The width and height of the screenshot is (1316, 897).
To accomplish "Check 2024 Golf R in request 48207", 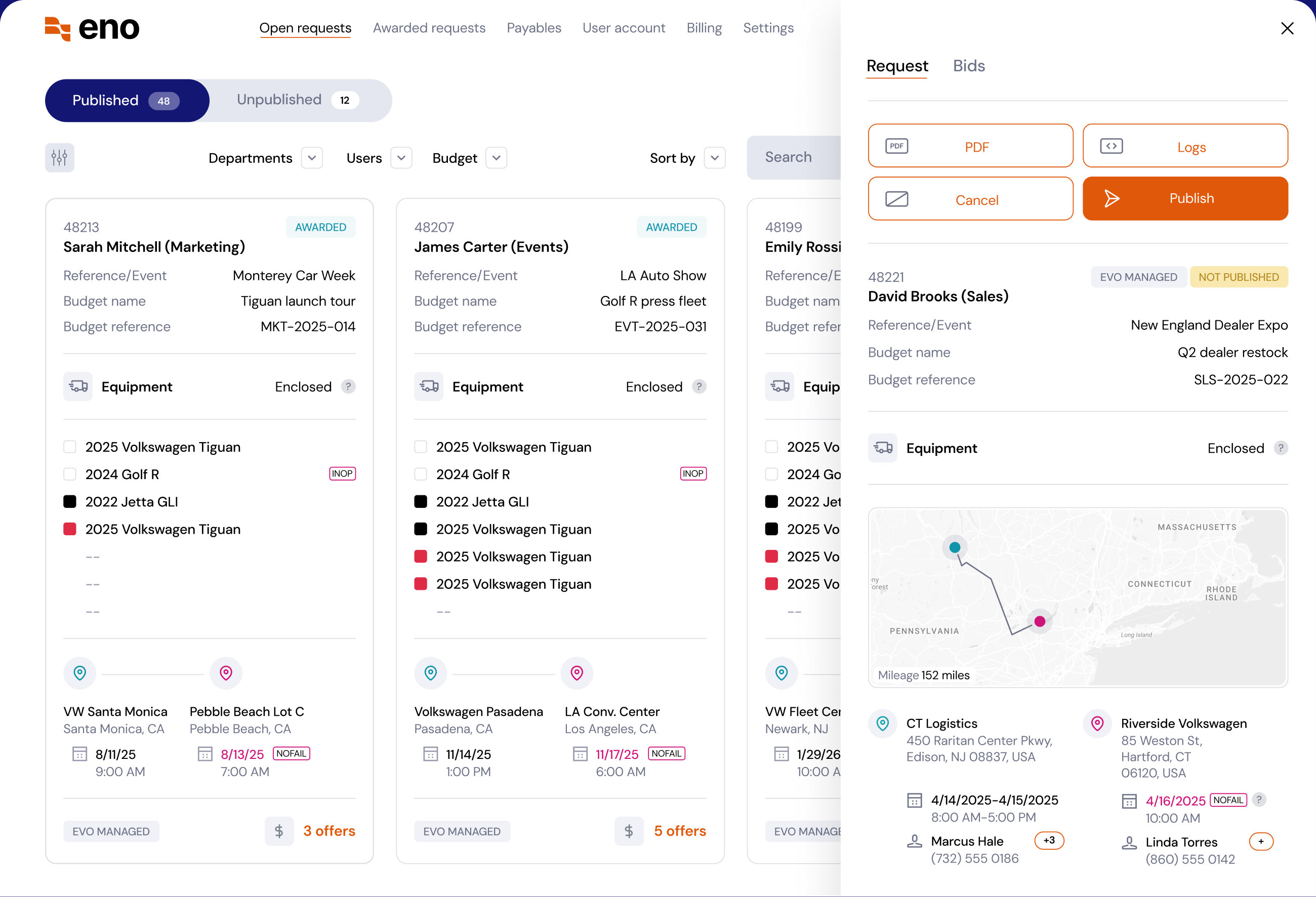I will [421, 474].
